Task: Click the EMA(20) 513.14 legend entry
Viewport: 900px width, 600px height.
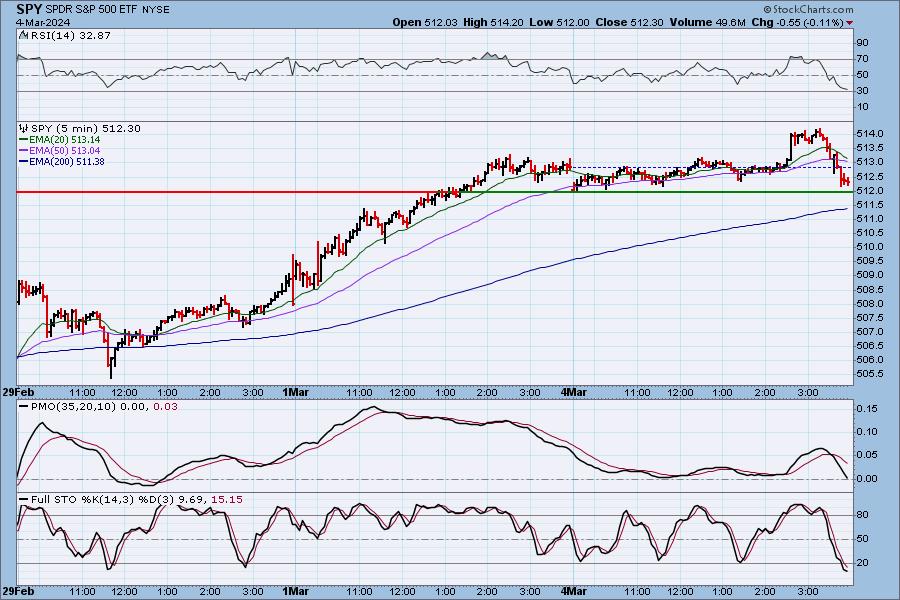Action: pyautogui.click(x=65, y=140)
